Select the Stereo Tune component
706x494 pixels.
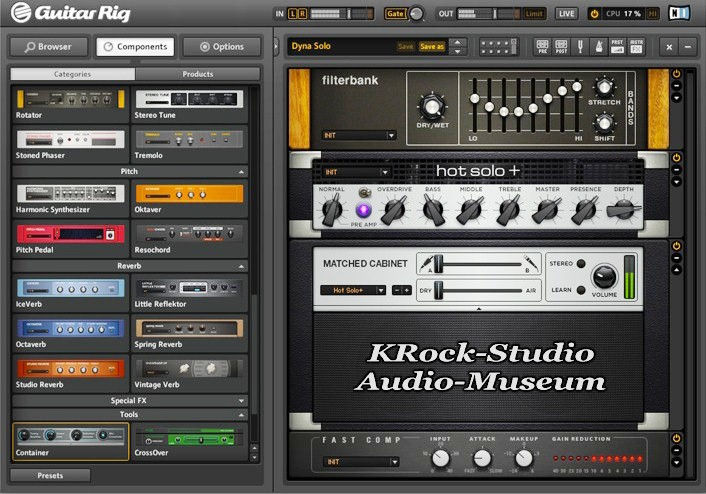click(x=189, y=104)
